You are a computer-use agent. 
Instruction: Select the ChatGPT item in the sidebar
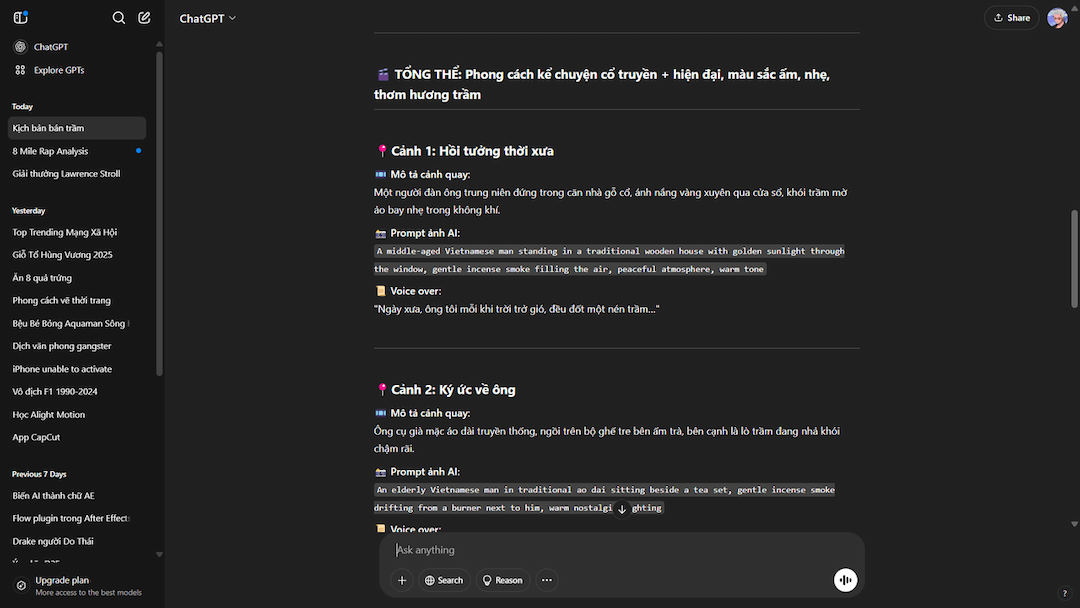click(x=51, y=47)
